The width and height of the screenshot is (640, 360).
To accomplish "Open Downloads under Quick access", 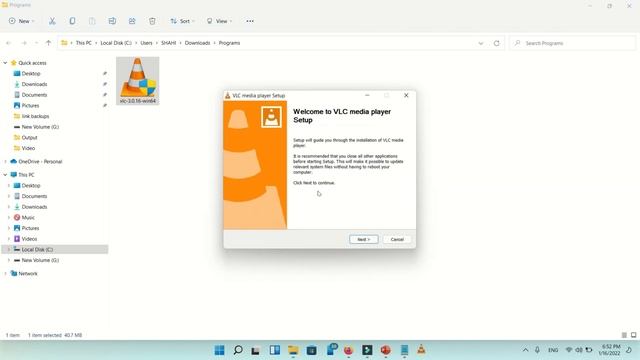I will click(x=34, y=84).
